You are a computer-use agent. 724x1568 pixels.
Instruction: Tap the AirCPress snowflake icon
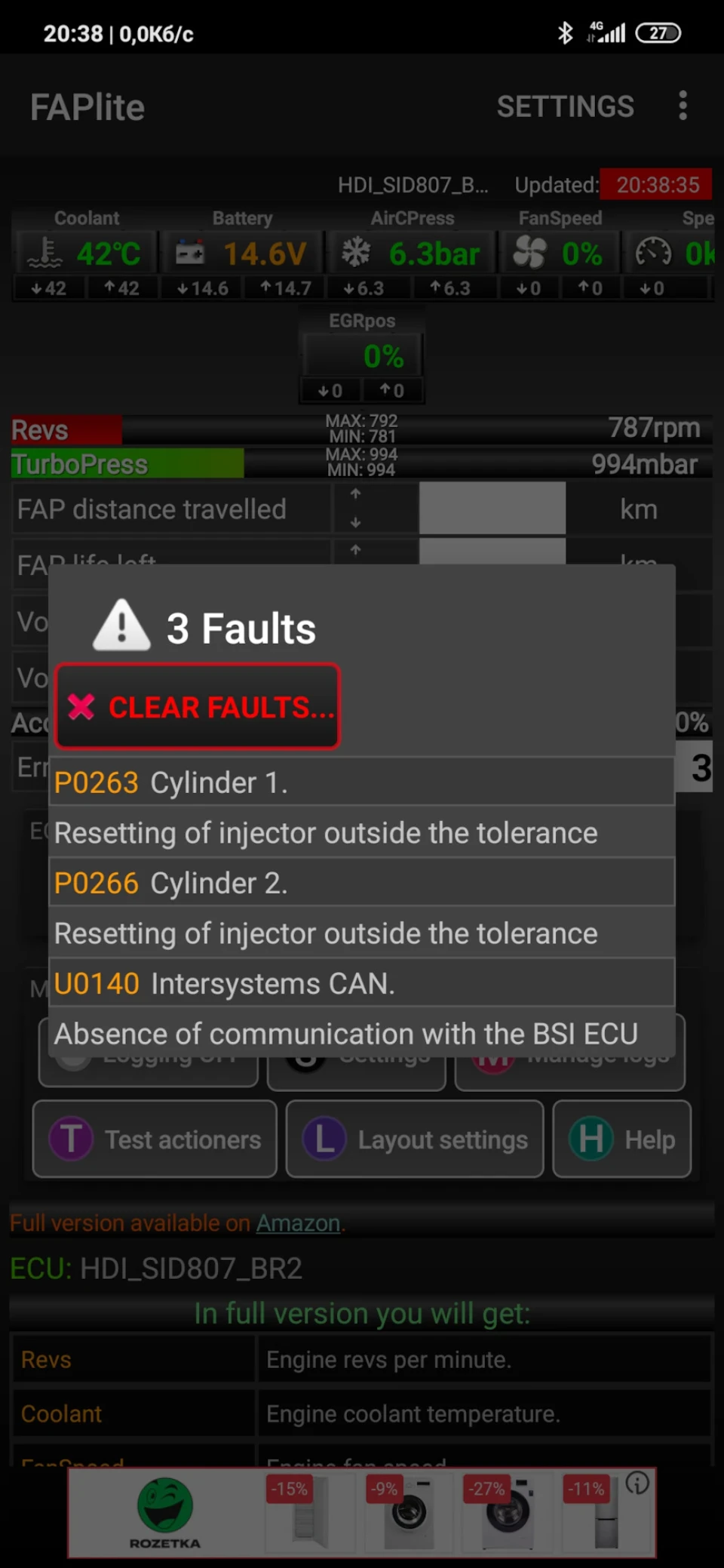pos(356,252)
